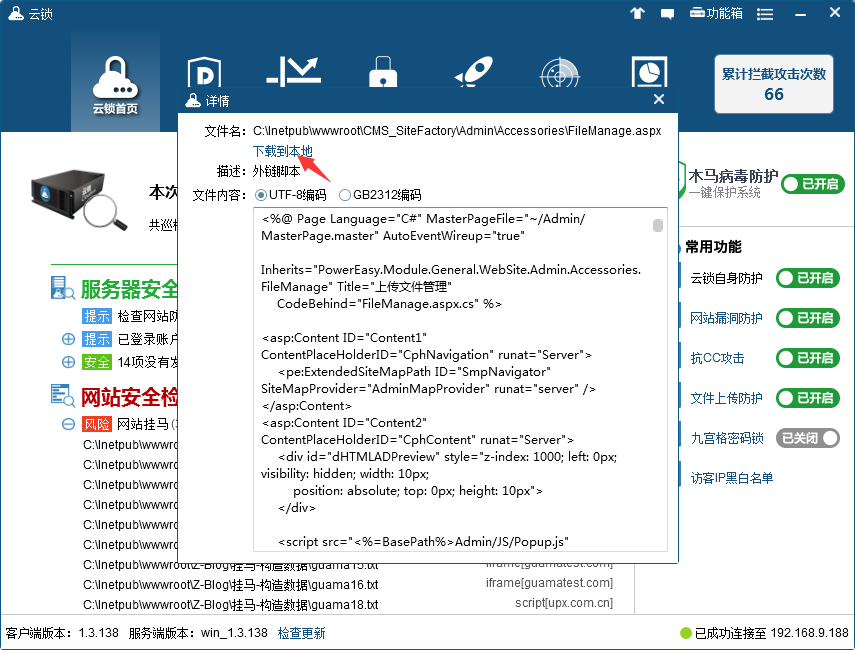The height and width of the screenshot is (650, 855).
Task: Click the T-shirt skin icon in title bar
Action: click(637, 13)
